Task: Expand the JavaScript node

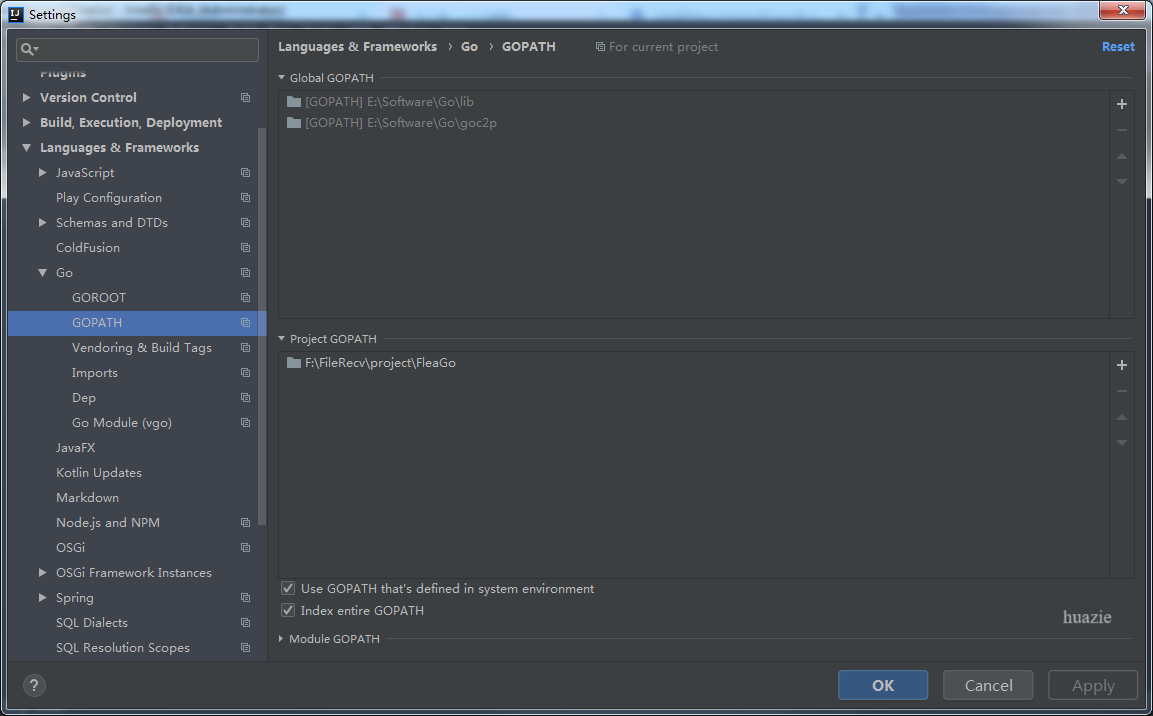Action: [43, 172]
